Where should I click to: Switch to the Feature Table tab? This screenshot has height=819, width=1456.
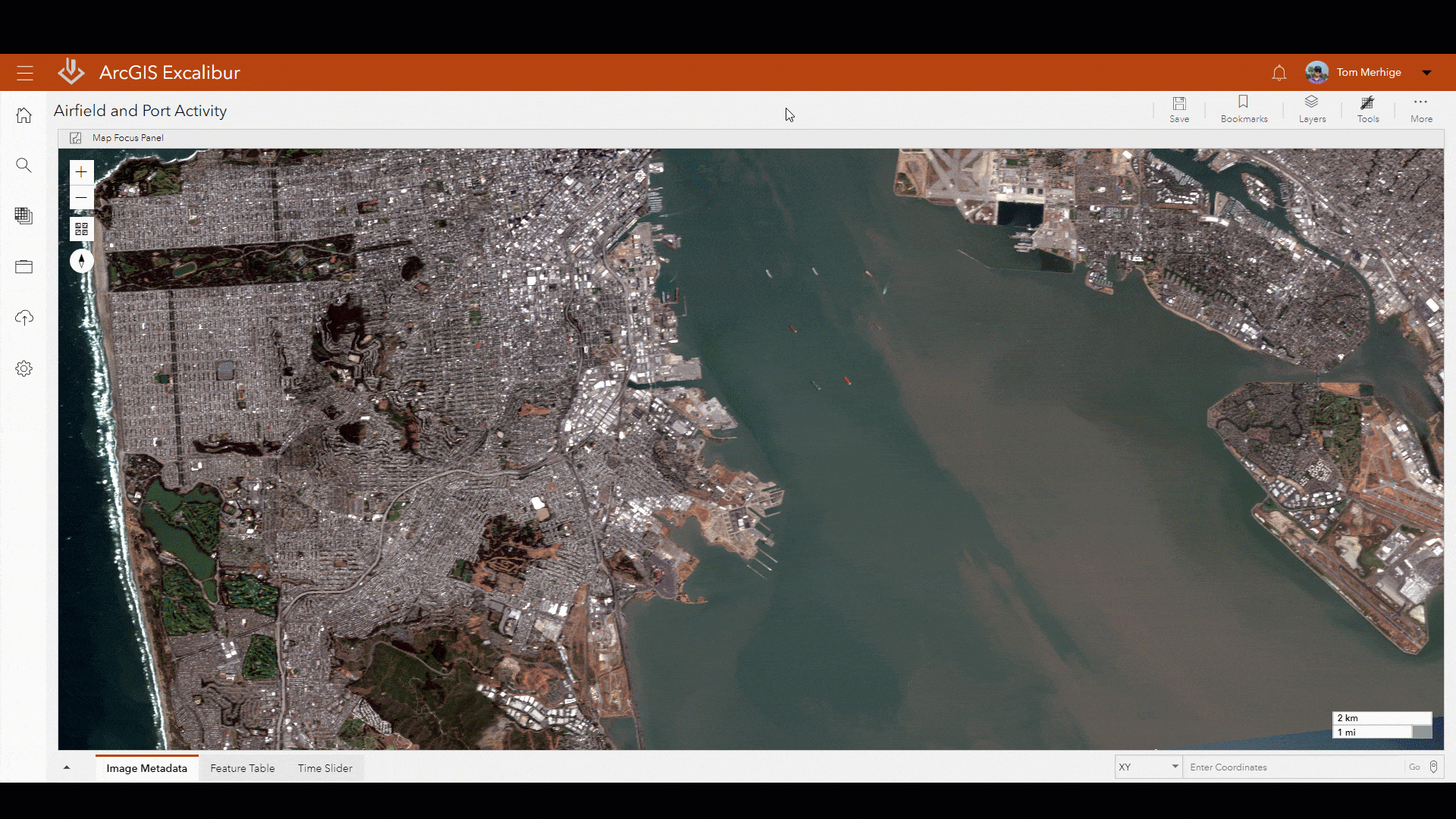[x=243, y=768]
